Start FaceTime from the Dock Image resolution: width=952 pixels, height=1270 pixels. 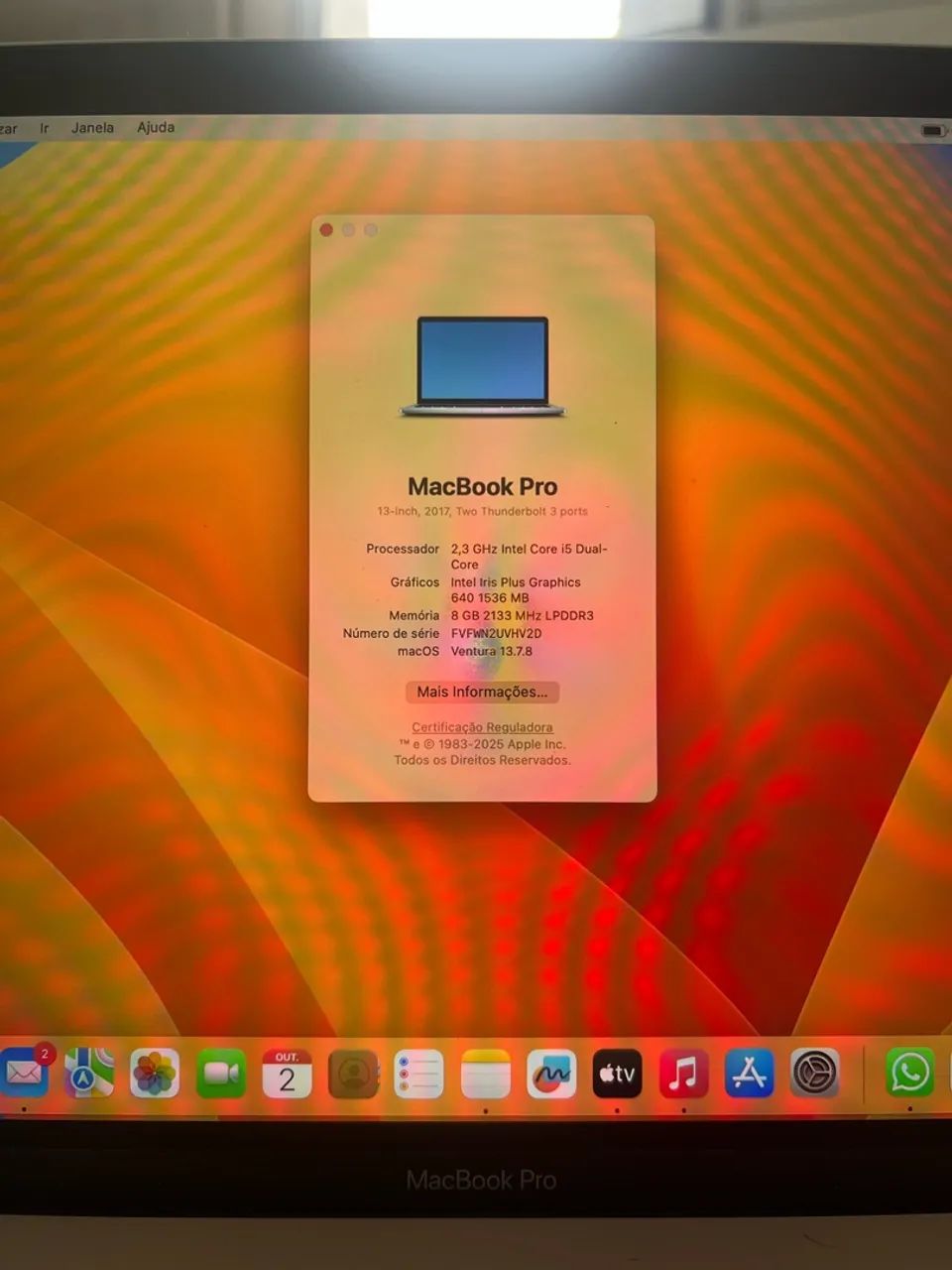pyautogui.click(x=221, y=1073)
